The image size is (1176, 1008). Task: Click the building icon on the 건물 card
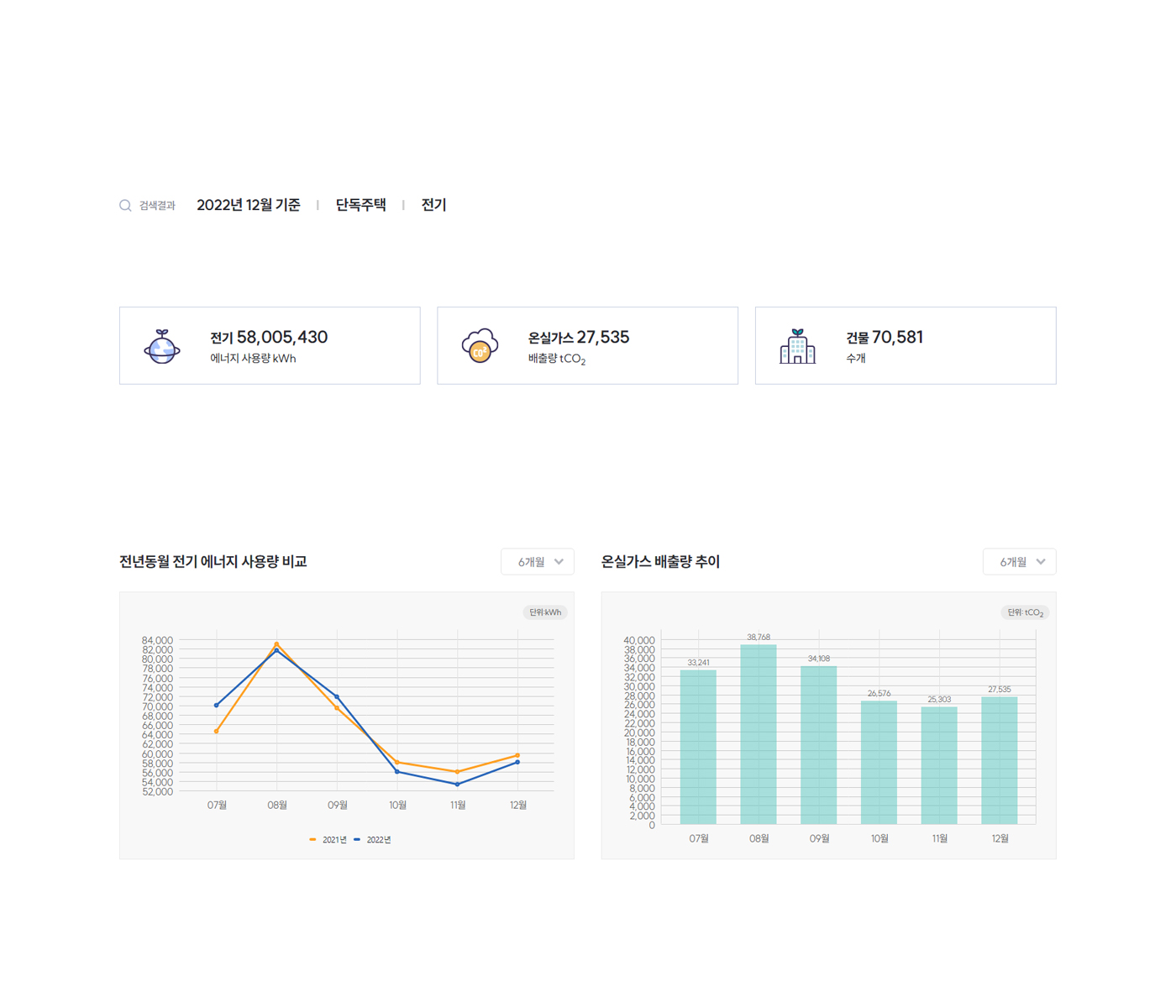pyautogui.click(x=797, y=346)
